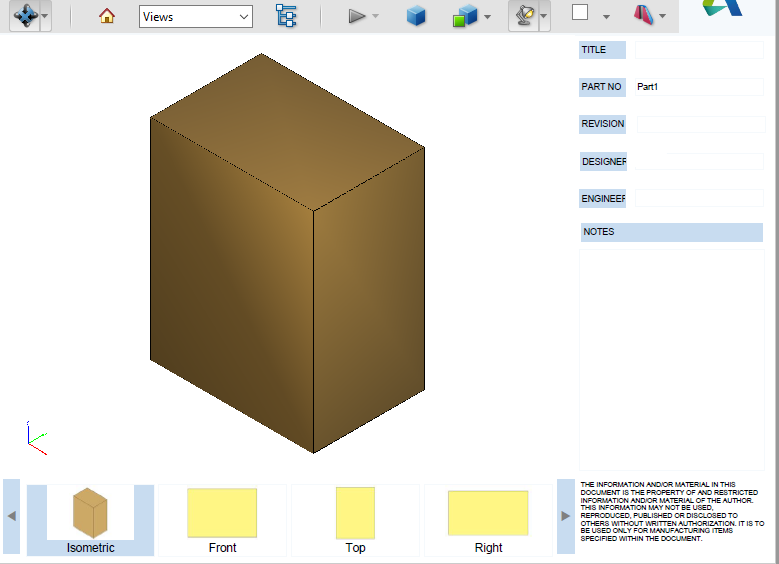Click the blue cube render icon
This screenshot has height=564, width=779.
coord(416,16)
